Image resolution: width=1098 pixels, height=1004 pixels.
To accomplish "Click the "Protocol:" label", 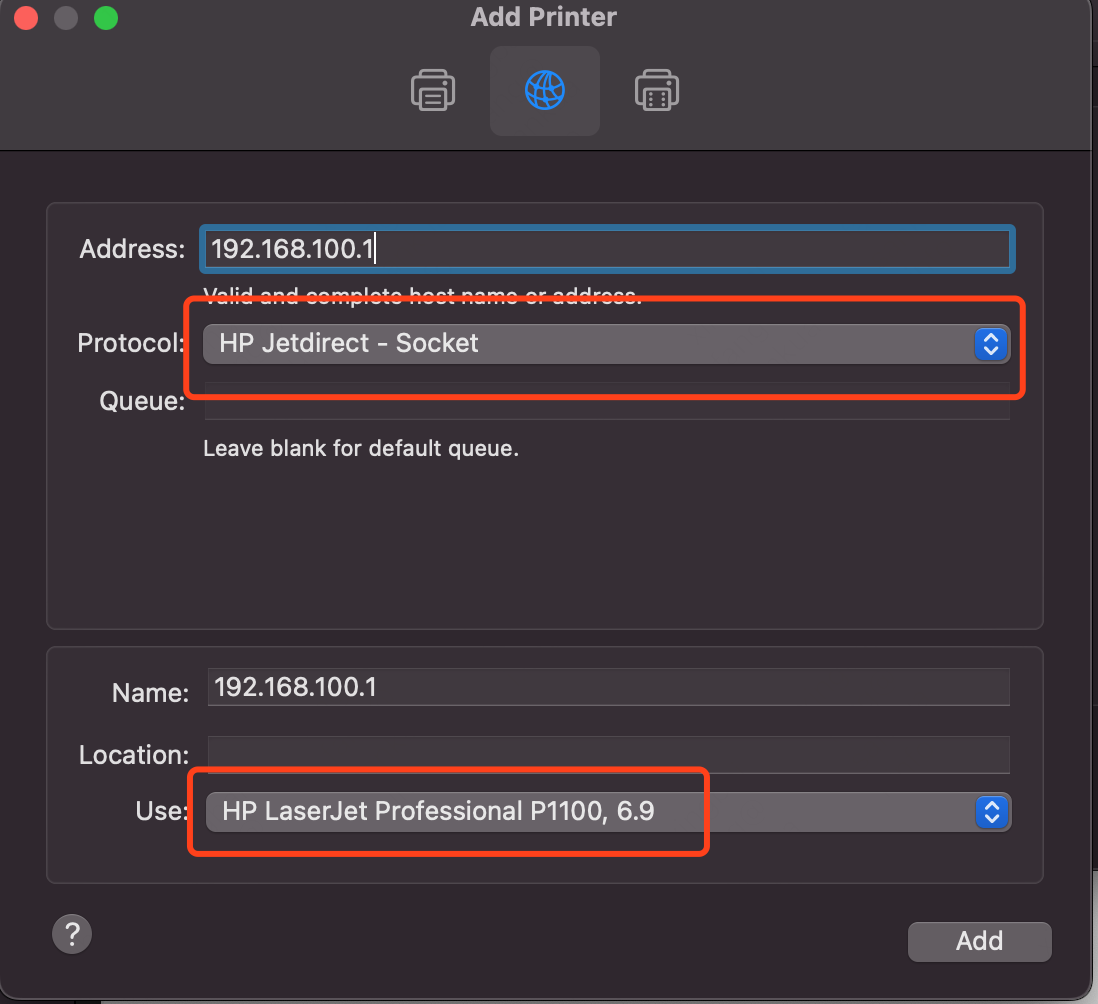I will tap(131, 344).
